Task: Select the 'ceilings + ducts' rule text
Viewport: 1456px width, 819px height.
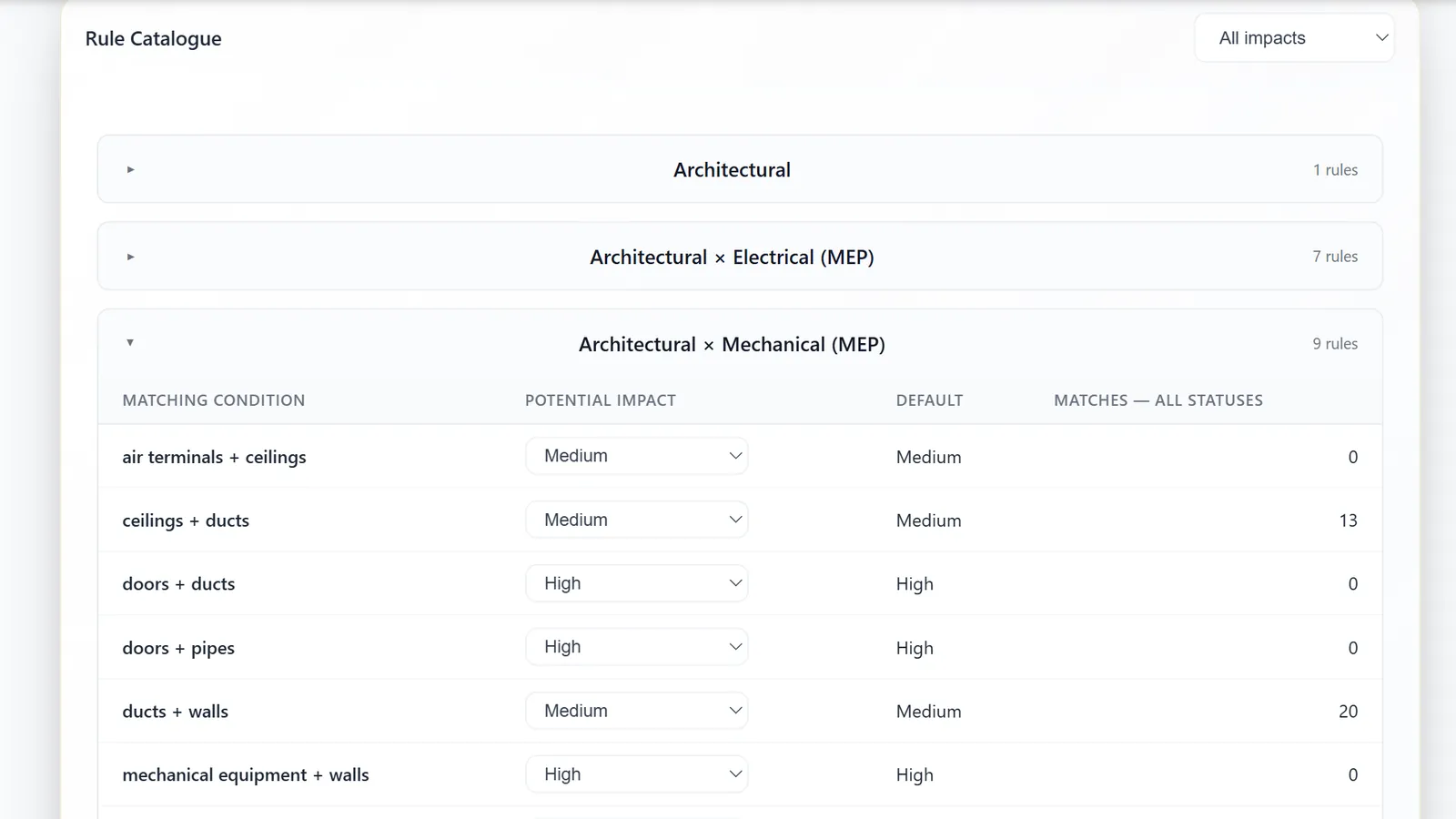Action: pyautogui.click(x=186, y=521)
